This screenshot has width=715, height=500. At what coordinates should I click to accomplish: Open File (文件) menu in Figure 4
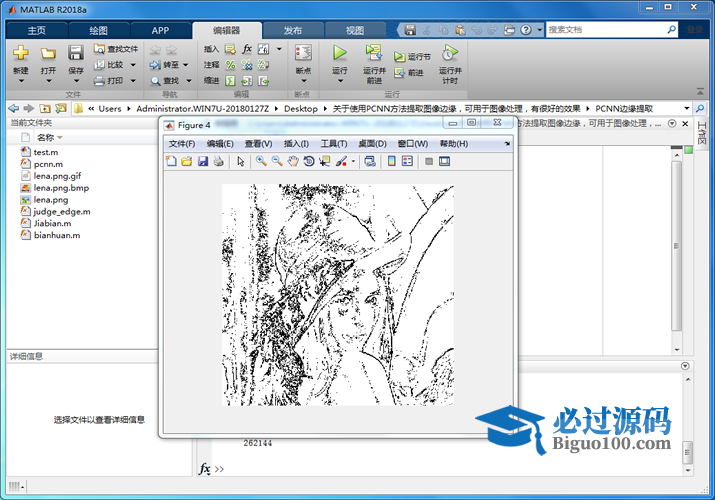(x=182, y=144)
